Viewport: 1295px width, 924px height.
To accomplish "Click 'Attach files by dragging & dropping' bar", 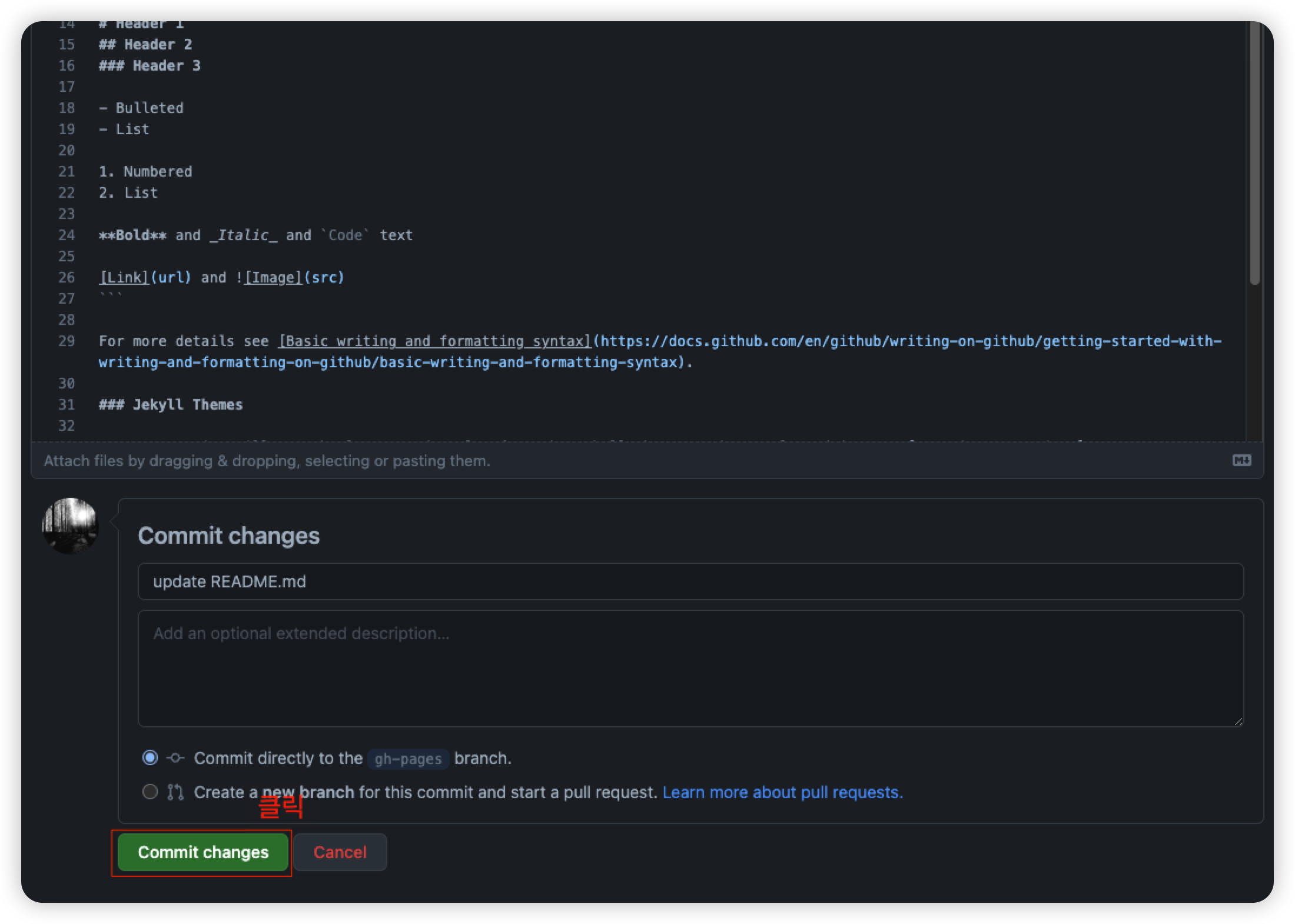I will tap(647, 460).
